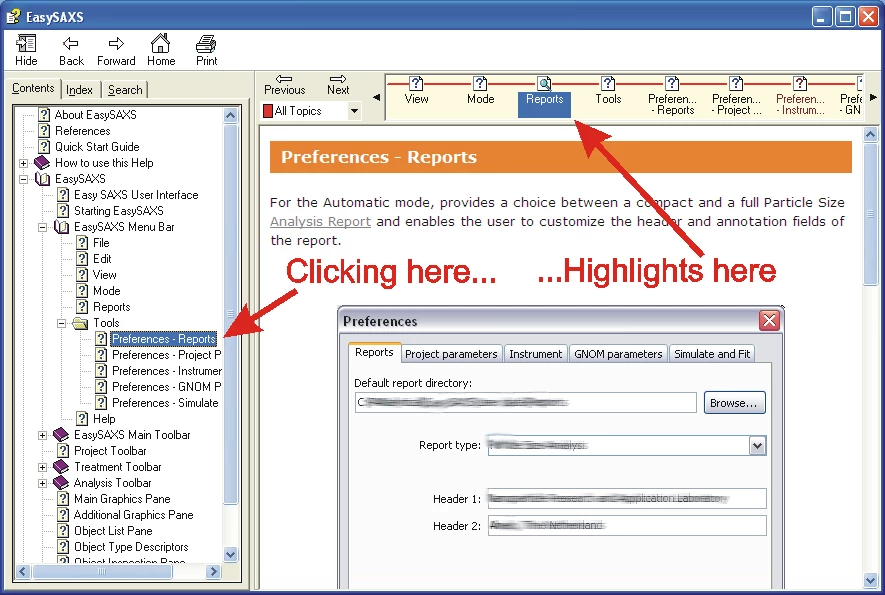Open Object Type Descriptors topic
The image size is (885, 595).
click(131, 547)
